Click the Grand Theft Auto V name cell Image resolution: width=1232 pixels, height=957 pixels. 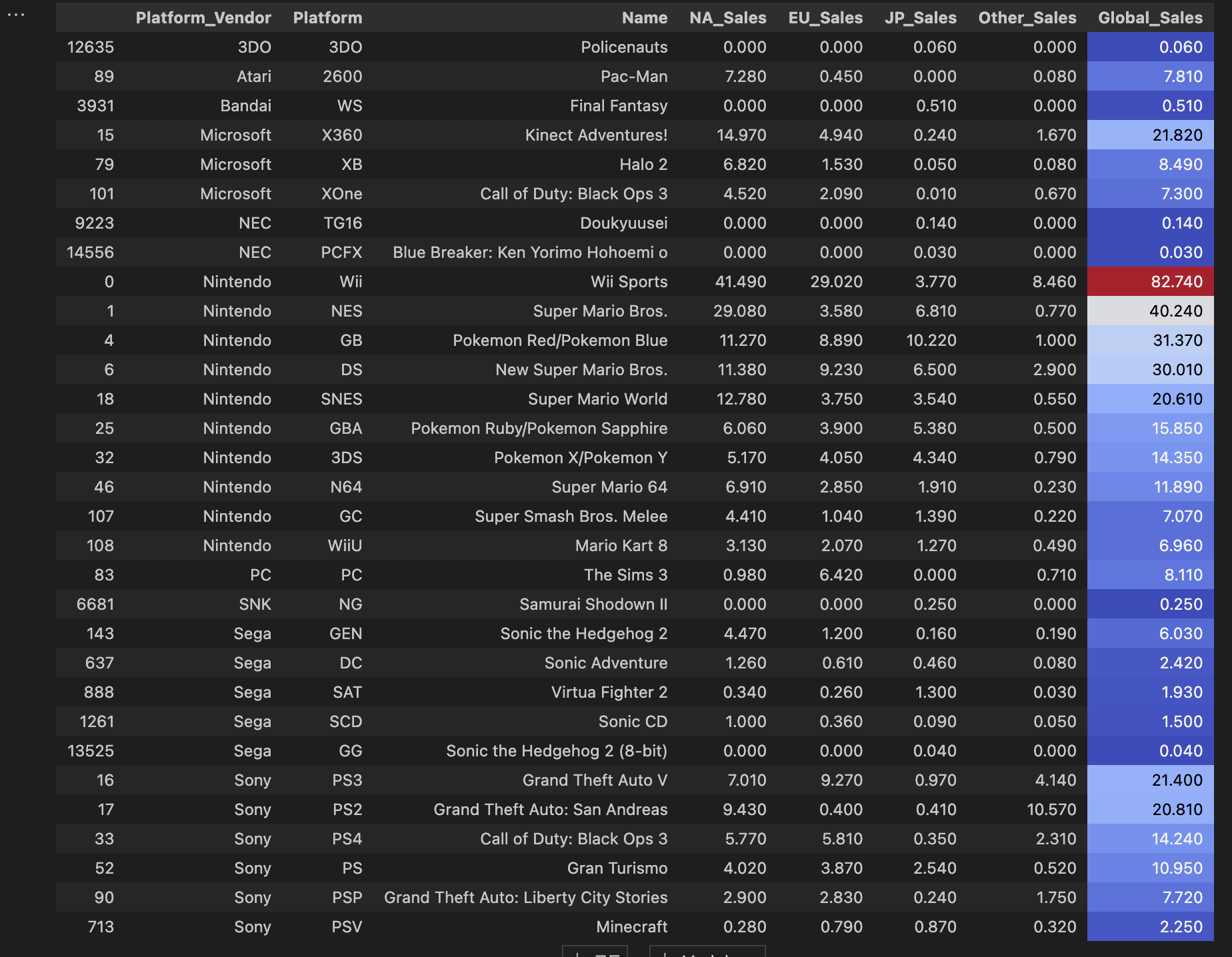[595, 780]
